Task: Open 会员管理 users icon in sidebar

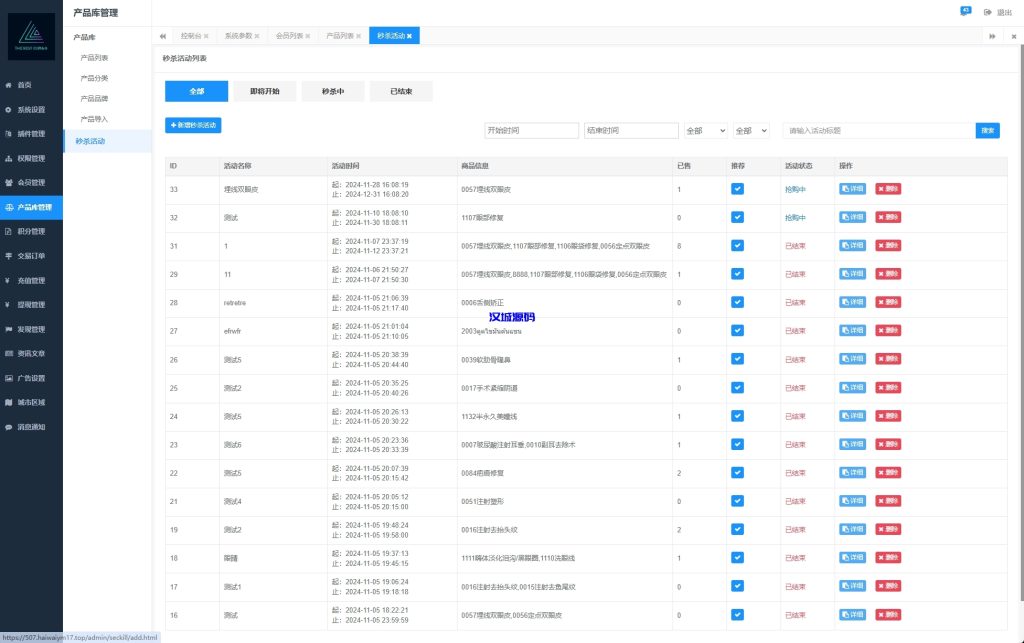Action: [8, 183]
